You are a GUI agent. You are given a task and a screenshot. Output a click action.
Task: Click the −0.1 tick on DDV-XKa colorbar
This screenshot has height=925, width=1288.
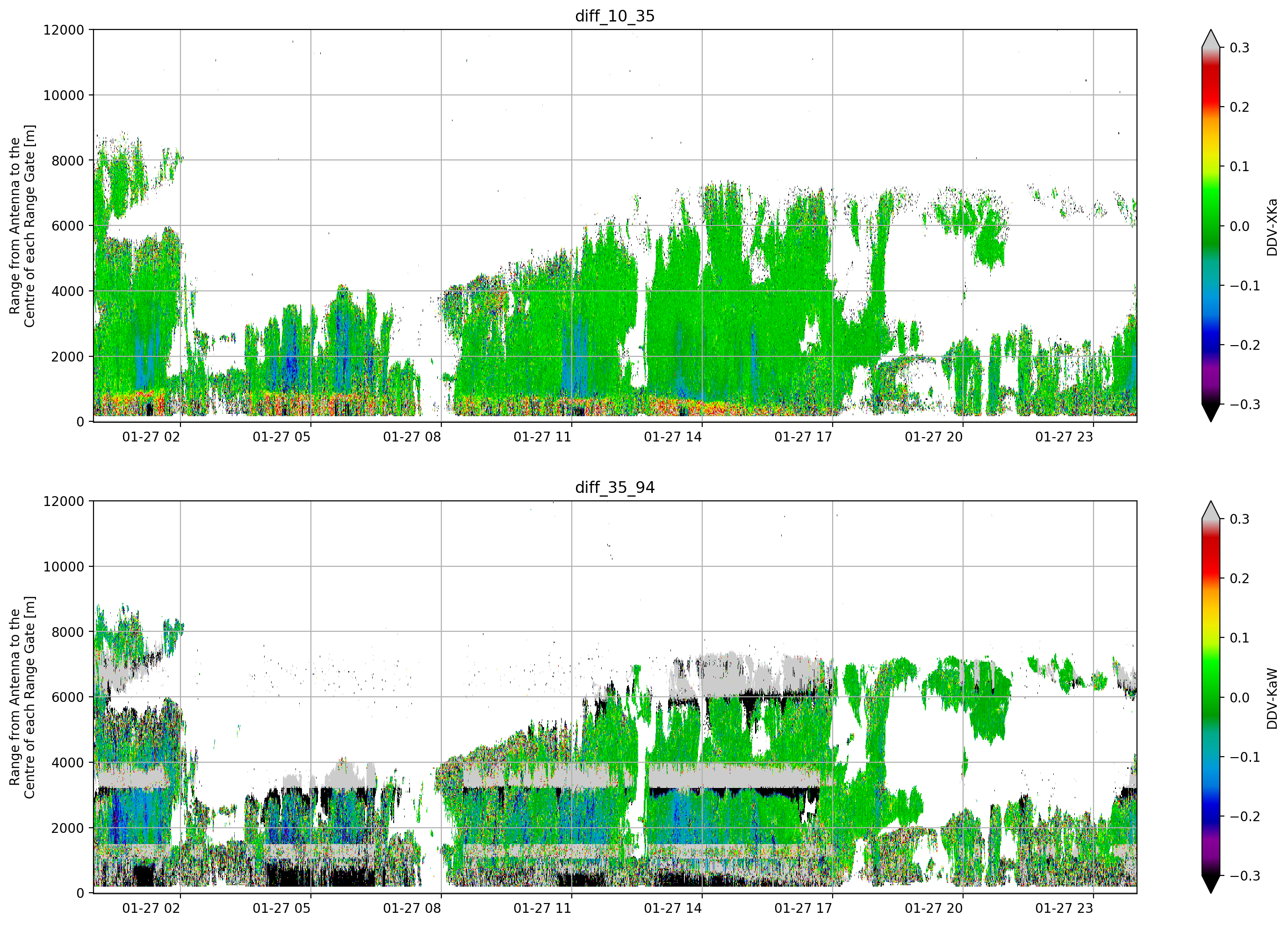(x=1245, y=286)
